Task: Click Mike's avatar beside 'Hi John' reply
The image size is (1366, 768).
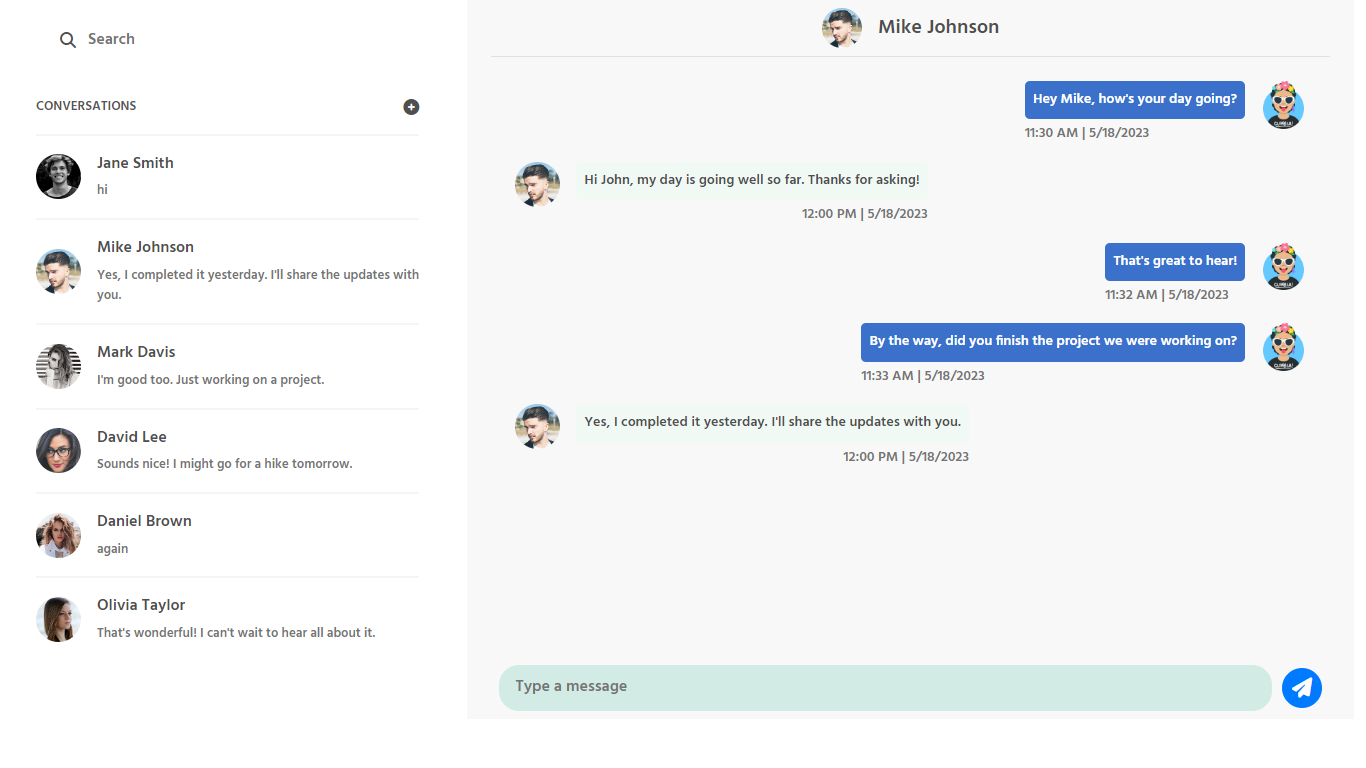Action: pyautogui.click(x=537, y=185)
